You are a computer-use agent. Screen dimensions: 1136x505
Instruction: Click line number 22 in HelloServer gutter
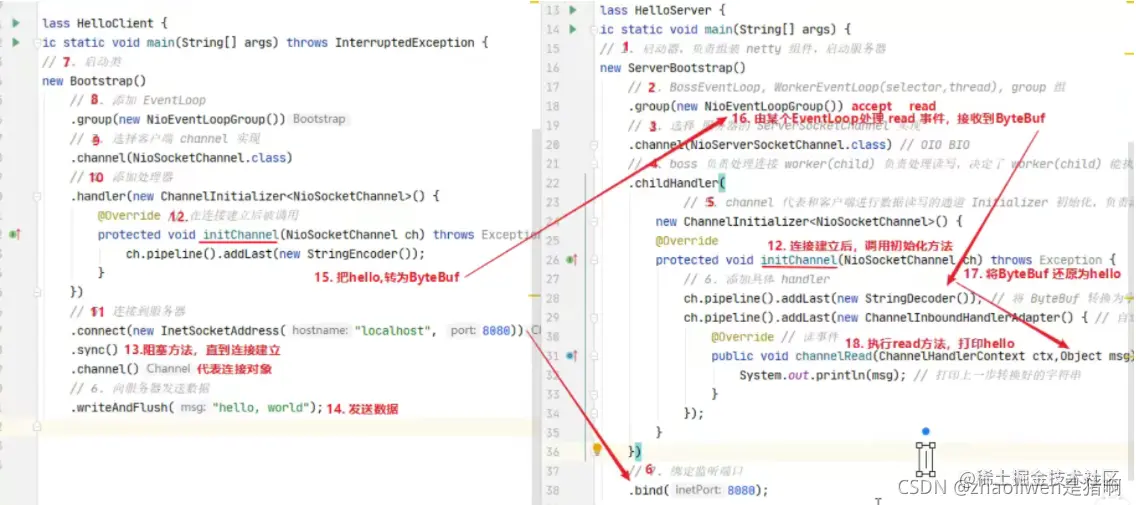coord(553,183)
